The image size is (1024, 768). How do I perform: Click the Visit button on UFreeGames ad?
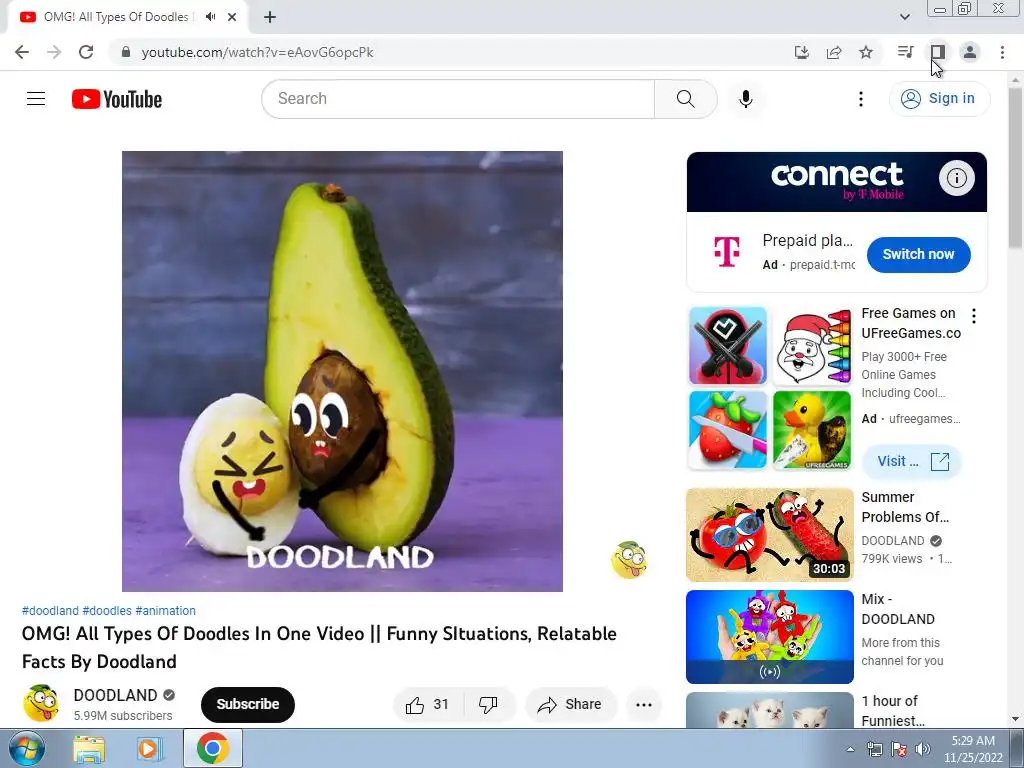click(912, 462)
